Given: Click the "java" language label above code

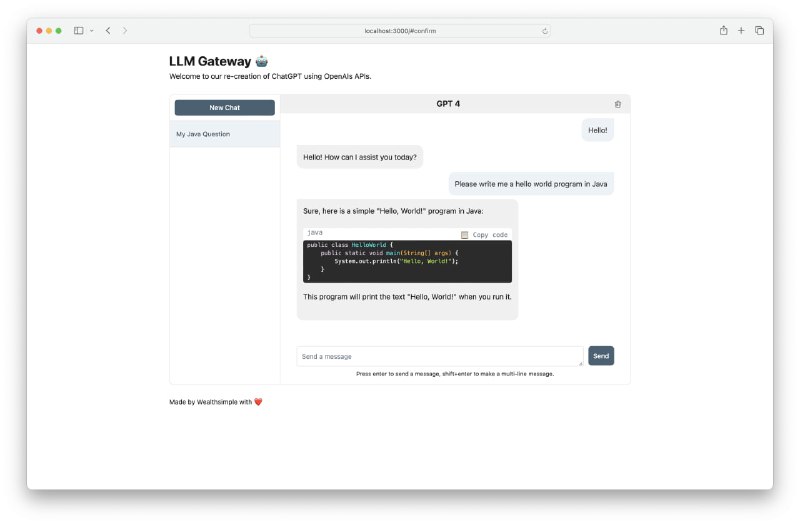Looking at the screenshot, I should tap(315, 233).
